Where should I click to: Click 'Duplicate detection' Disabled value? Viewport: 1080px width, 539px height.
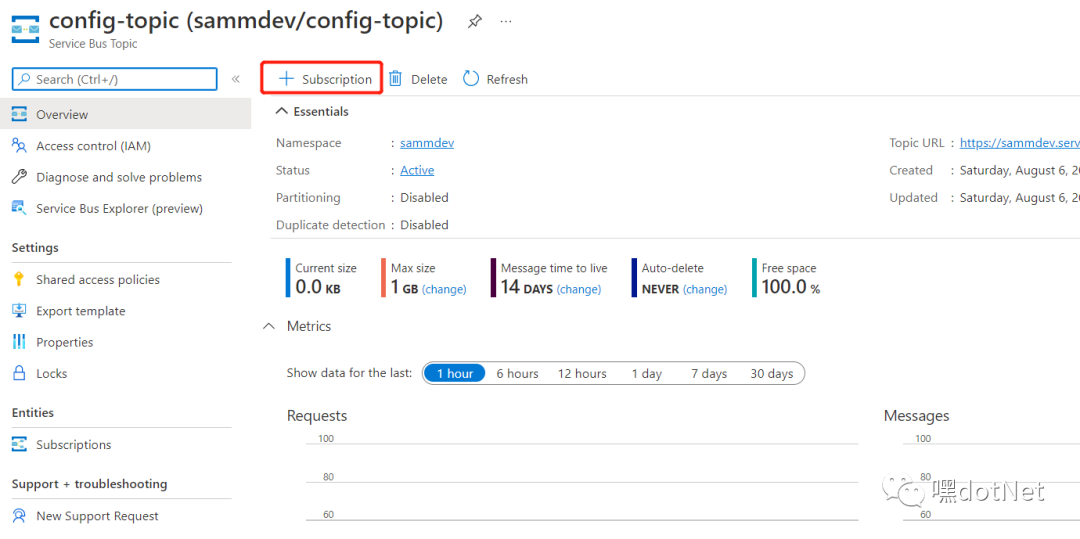424,225
